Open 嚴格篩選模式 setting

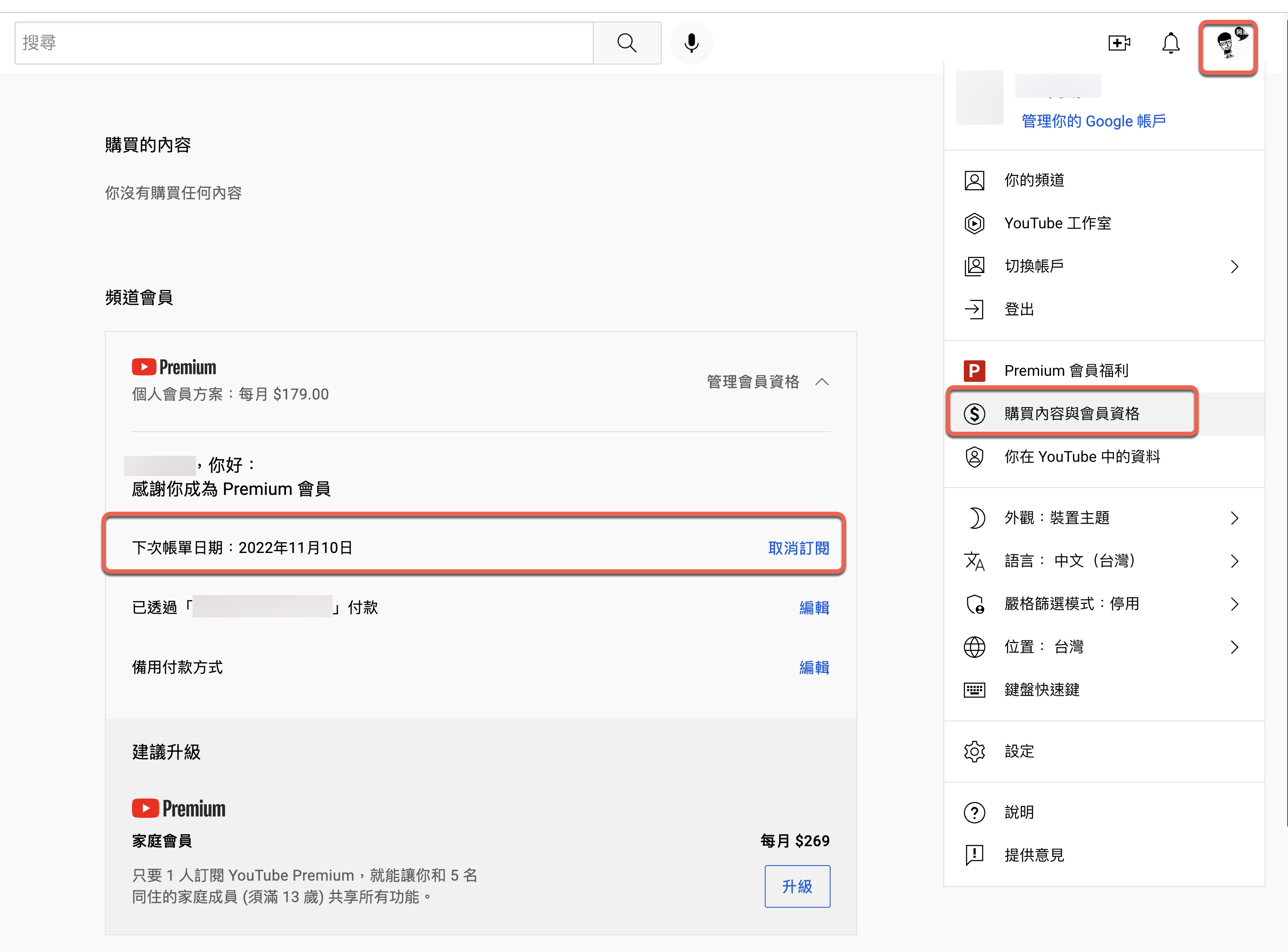(x=1071, y=604)
